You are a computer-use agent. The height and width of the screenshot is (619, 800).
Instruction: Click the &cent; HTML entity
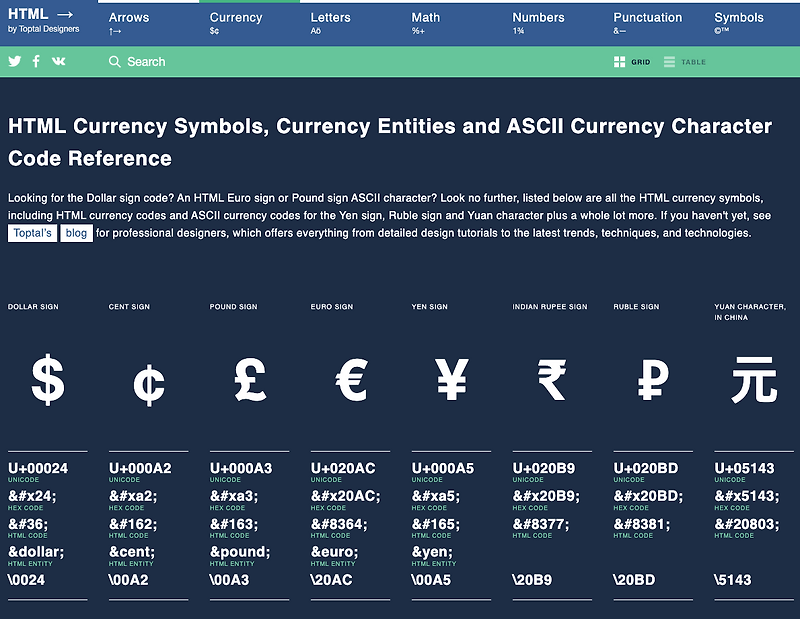(x=132, y=552)
